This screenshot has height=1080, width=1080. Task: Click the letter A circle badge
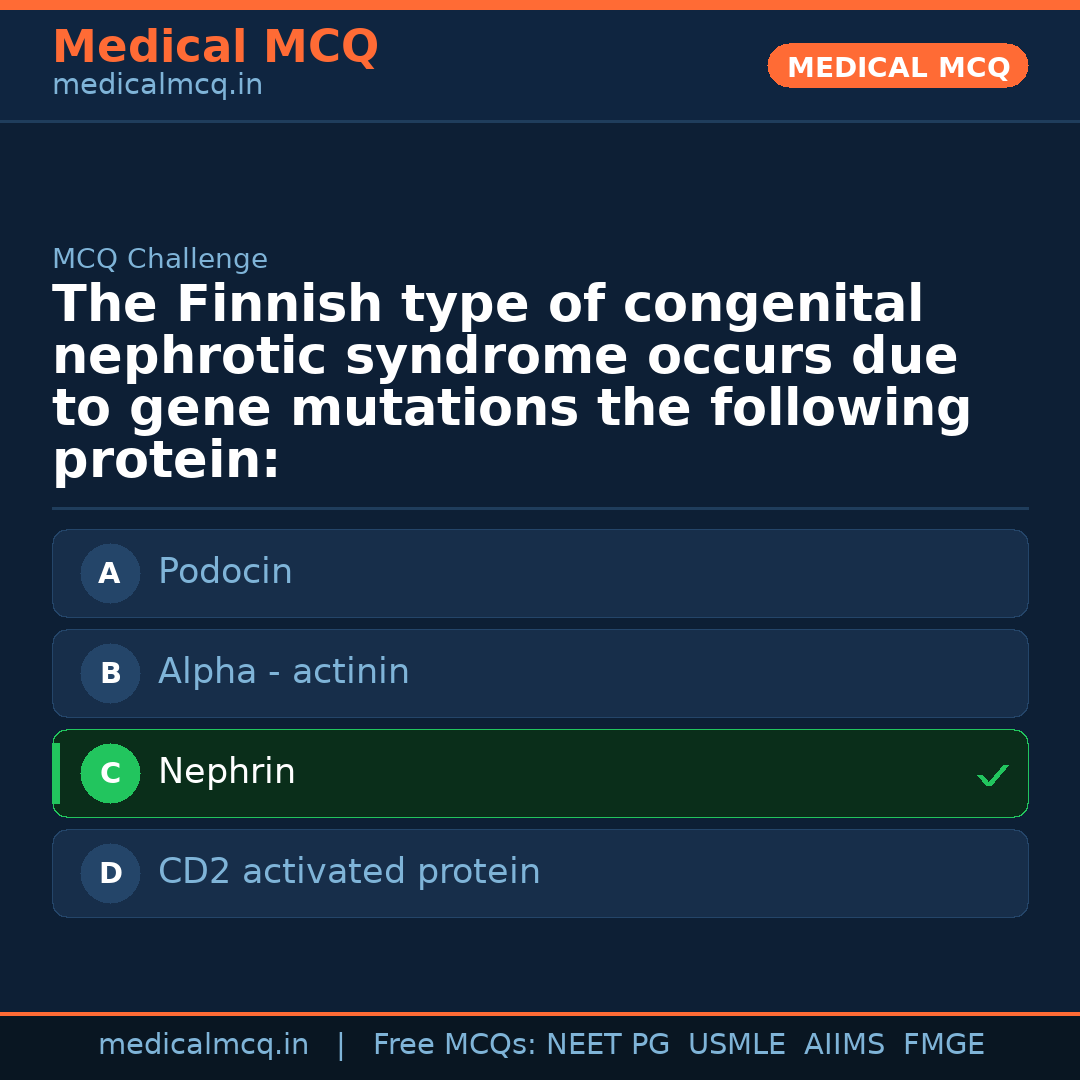coord(110,573)
